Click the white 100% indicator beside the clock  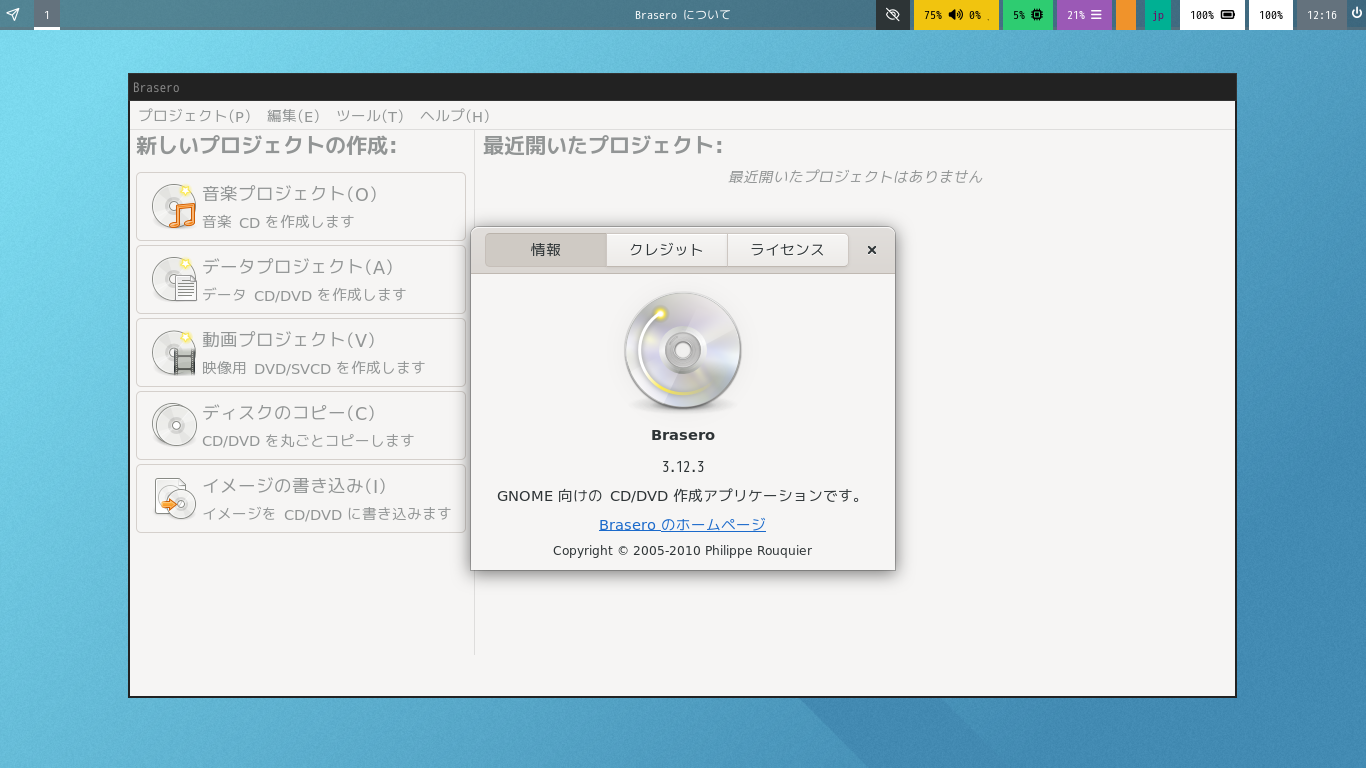click(x=1271, y=15)
